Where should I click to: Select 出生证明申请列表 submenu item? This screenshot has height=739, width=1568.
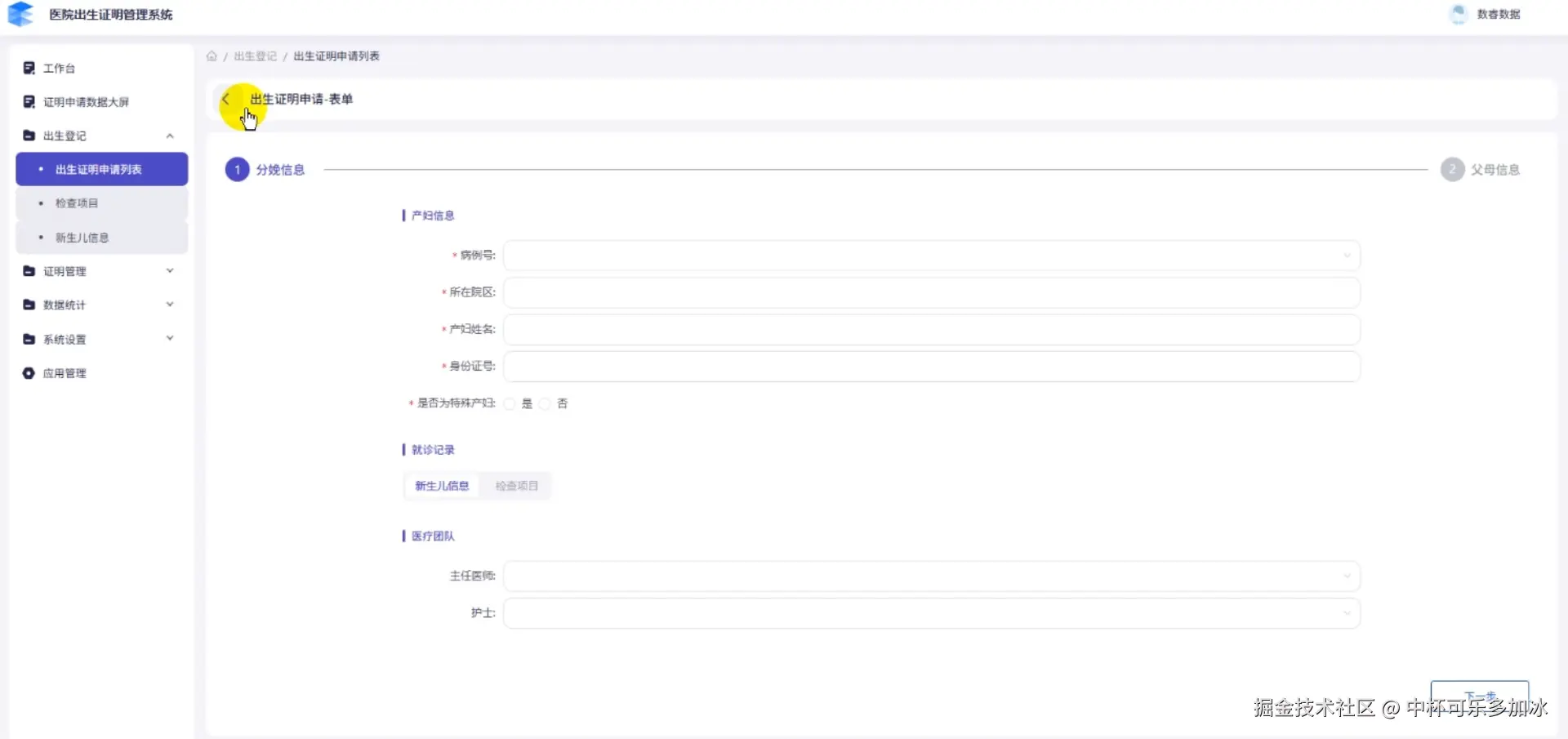click(x=101, y=169)
